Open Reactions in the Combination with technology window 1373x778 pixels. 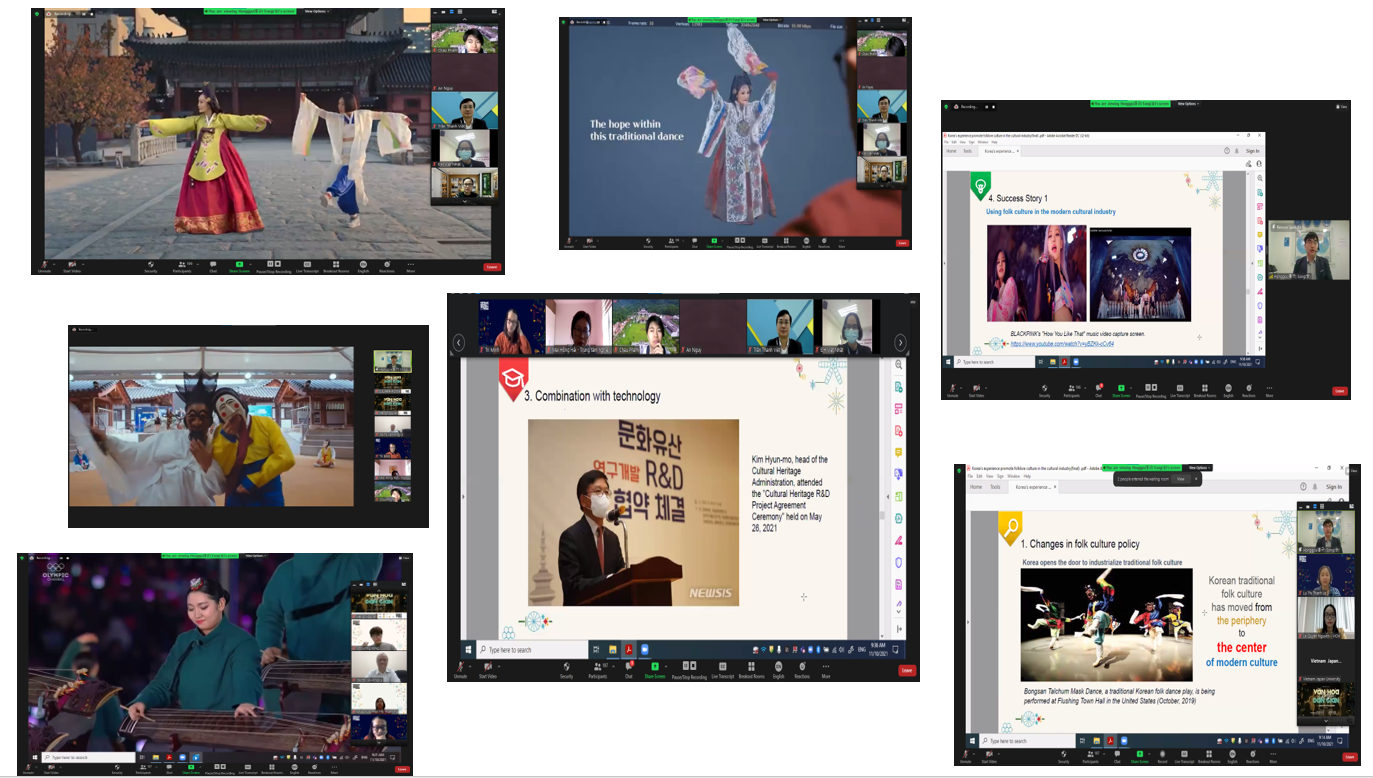[x=802, y=671]
